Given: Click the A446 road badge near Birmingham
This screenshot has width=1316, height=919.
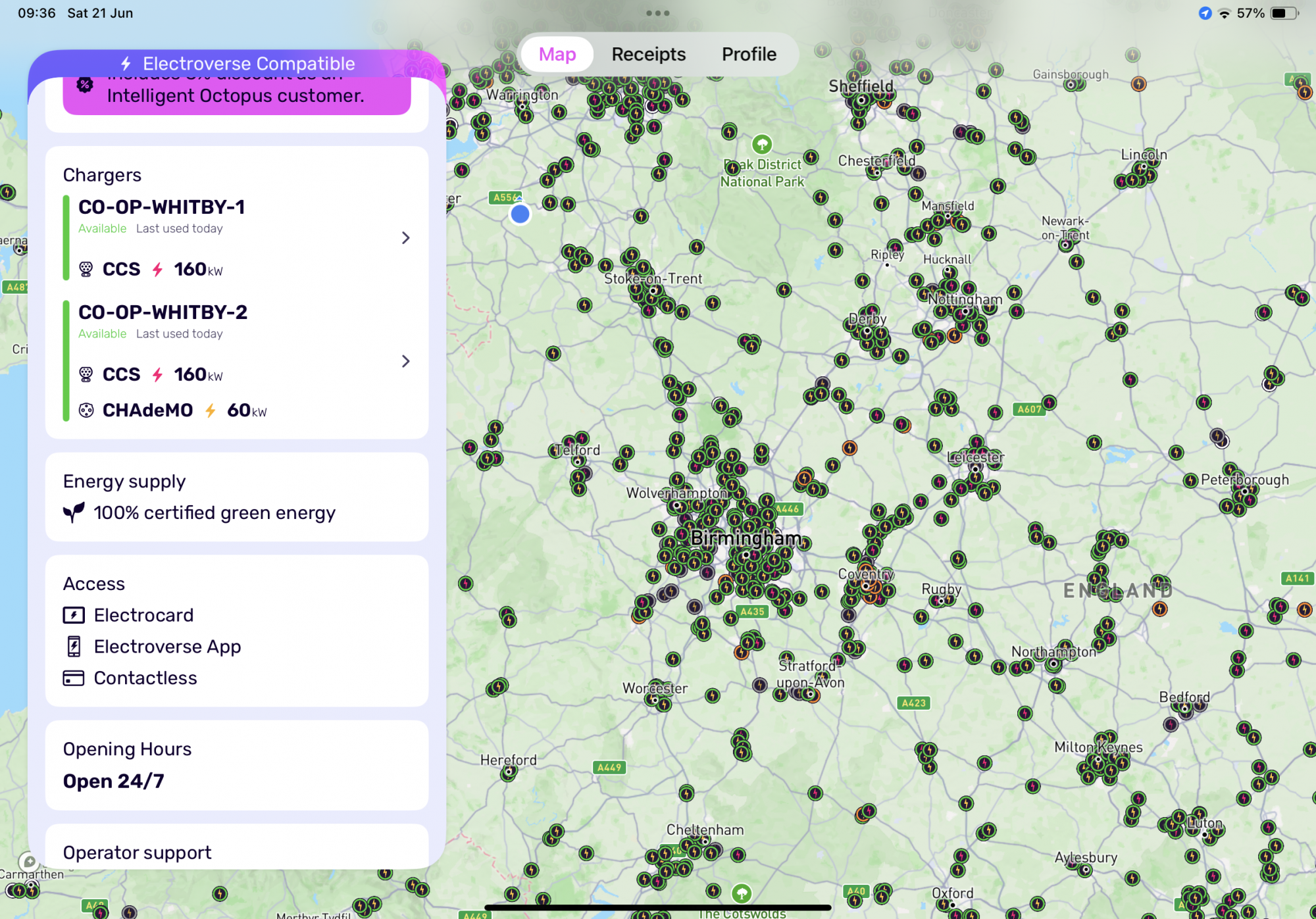Looking at the screenshot, I should point(788,509).
